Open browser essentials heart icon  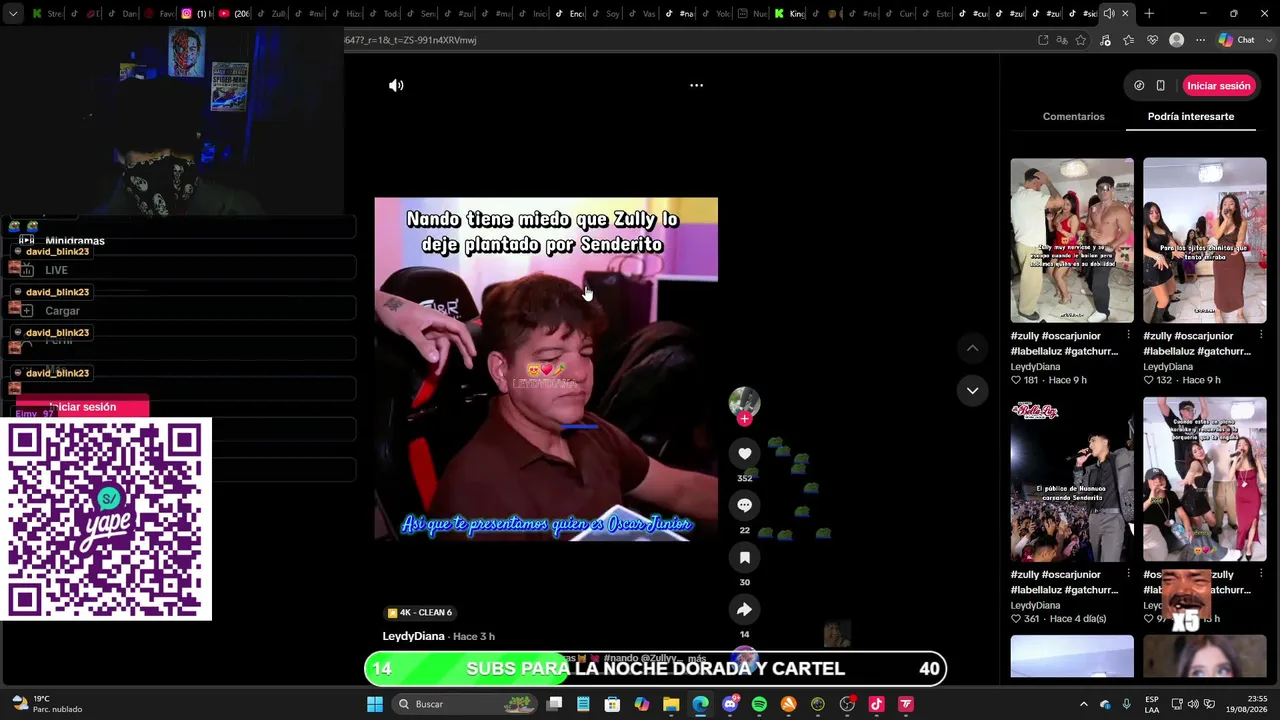(x=1153, y=40)
